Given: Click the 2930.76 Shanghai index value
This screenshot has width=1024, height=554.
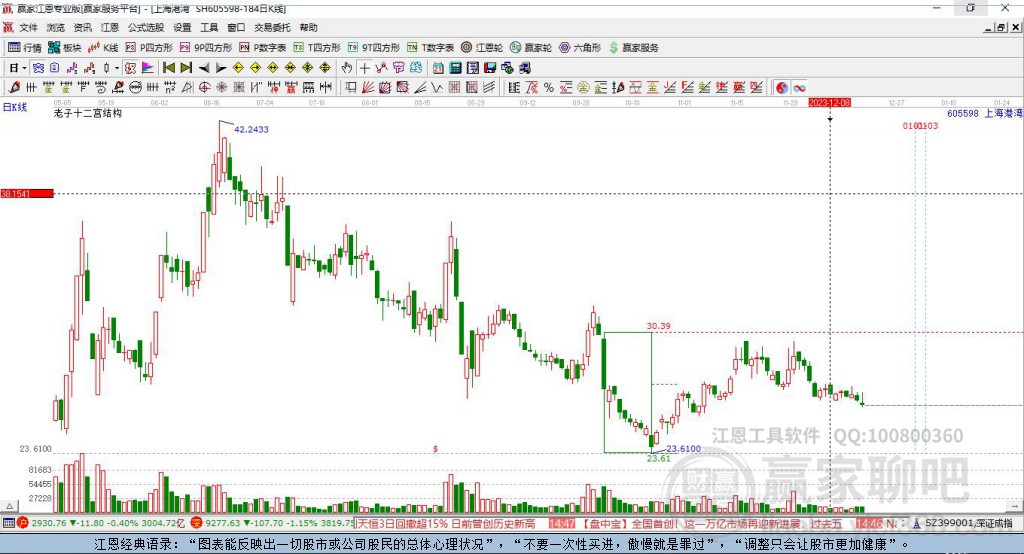Looking at the screenshot, I should (x=49, y=523).
